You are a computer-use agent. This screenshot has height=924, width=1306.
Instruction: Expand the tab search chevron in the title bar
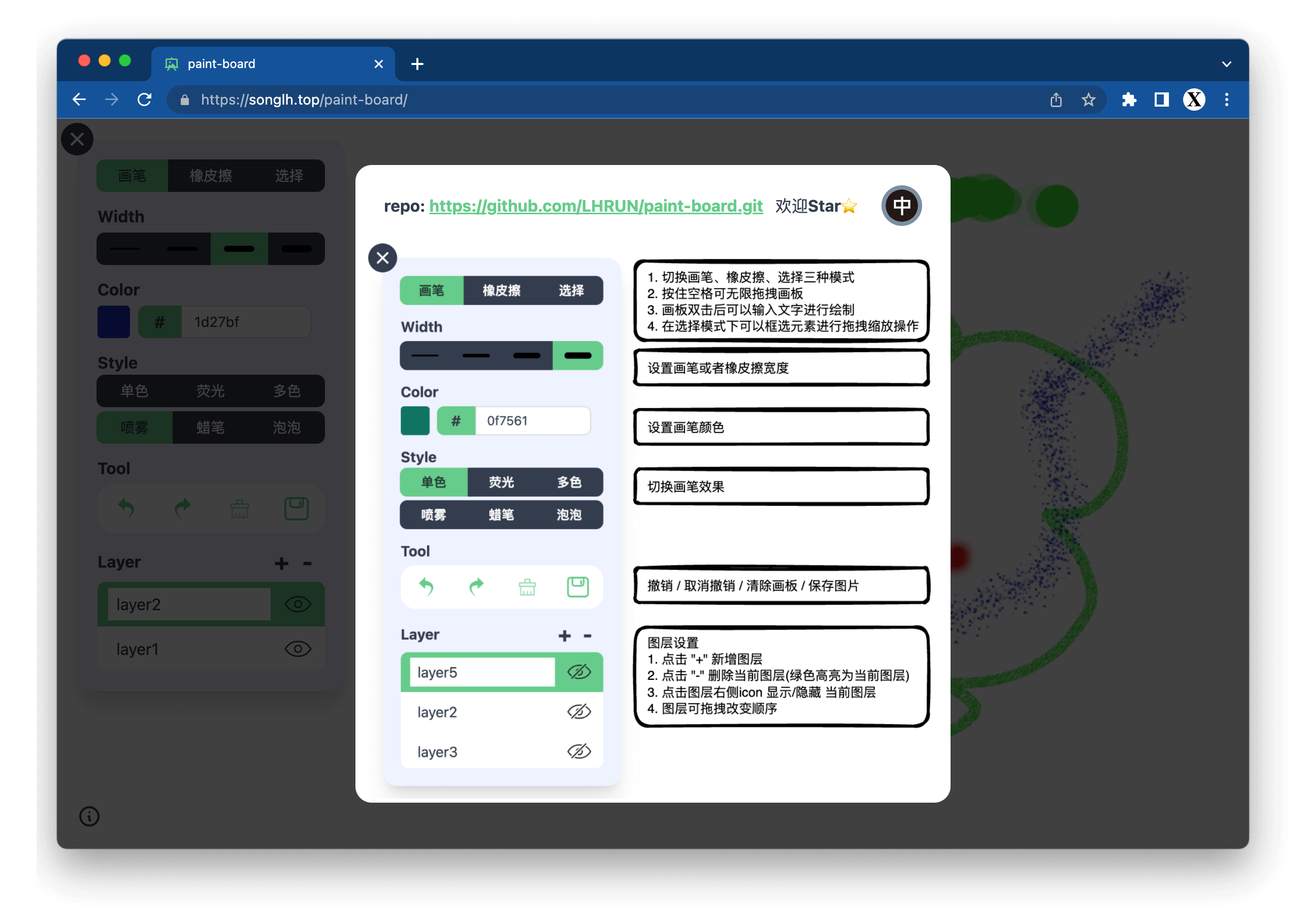(x=1226, y=64)
